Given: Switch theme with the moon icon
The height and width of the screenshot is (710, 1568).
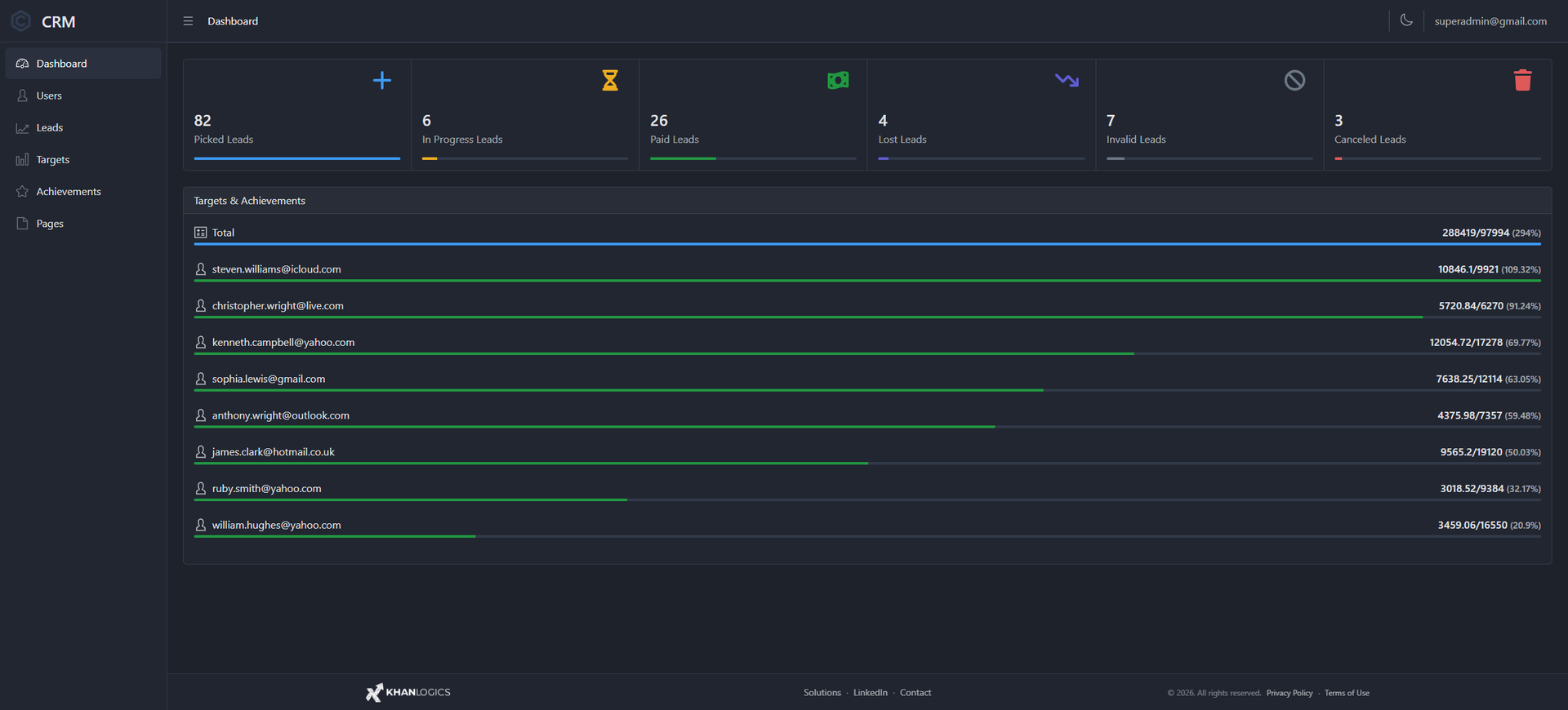Looking at the screenshot, I should [x=1406, y=20].
